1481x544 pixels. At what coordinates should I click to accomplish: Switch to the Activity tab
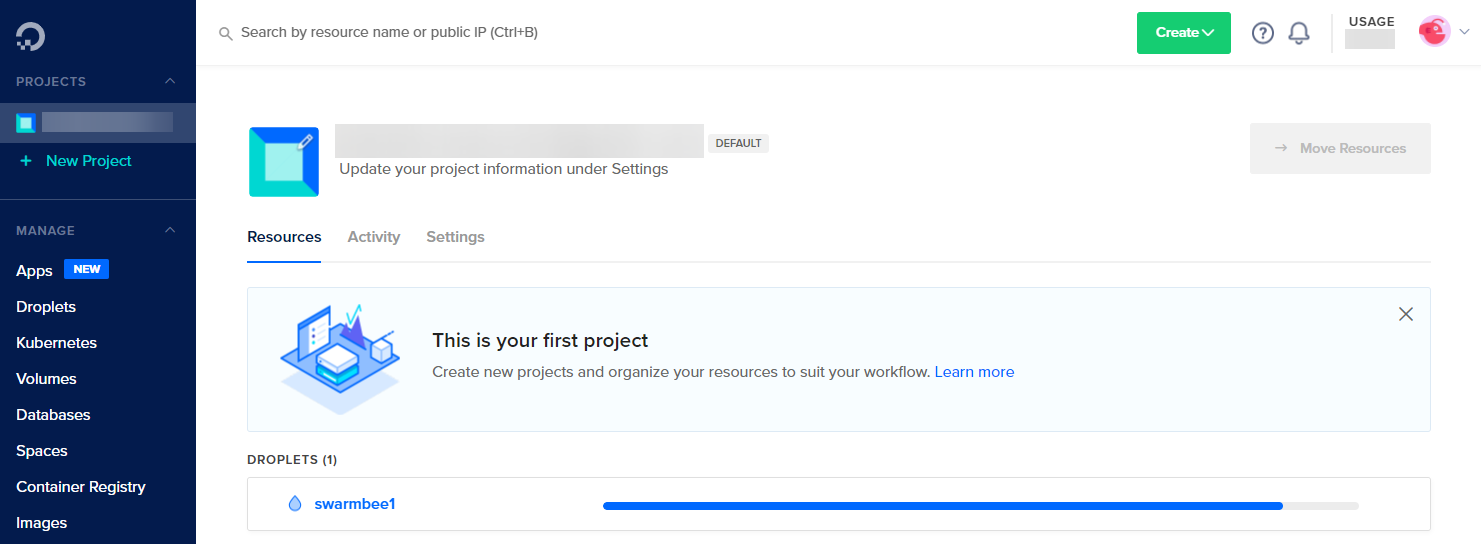click(x=373, y=237)
